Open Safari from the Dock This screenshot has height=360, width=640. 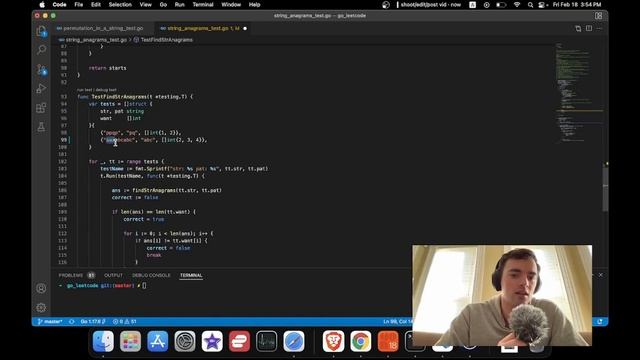pyautogui.click(x=294, y=341)
